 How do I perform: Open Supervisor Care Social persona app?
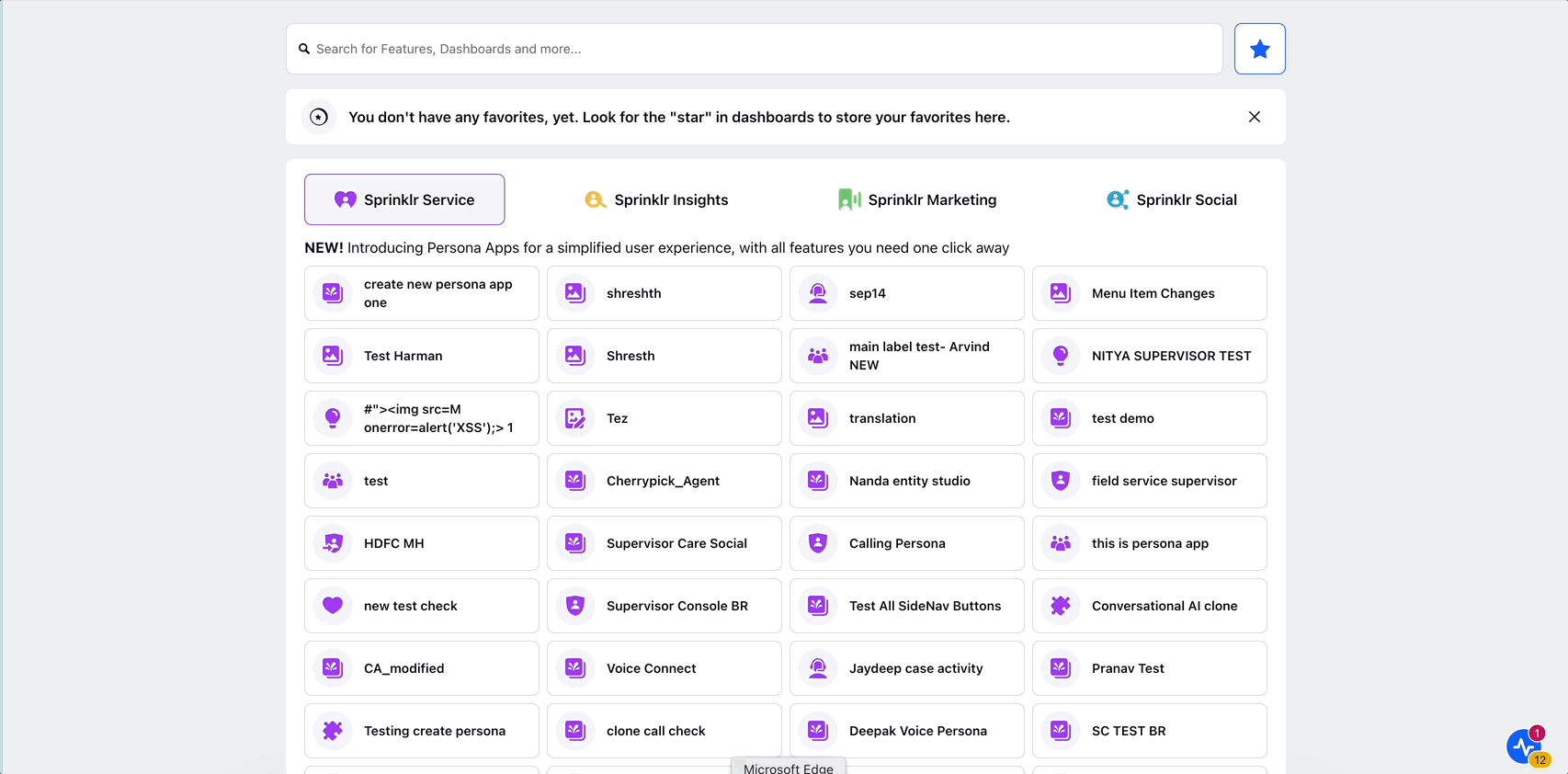point(665,543)
